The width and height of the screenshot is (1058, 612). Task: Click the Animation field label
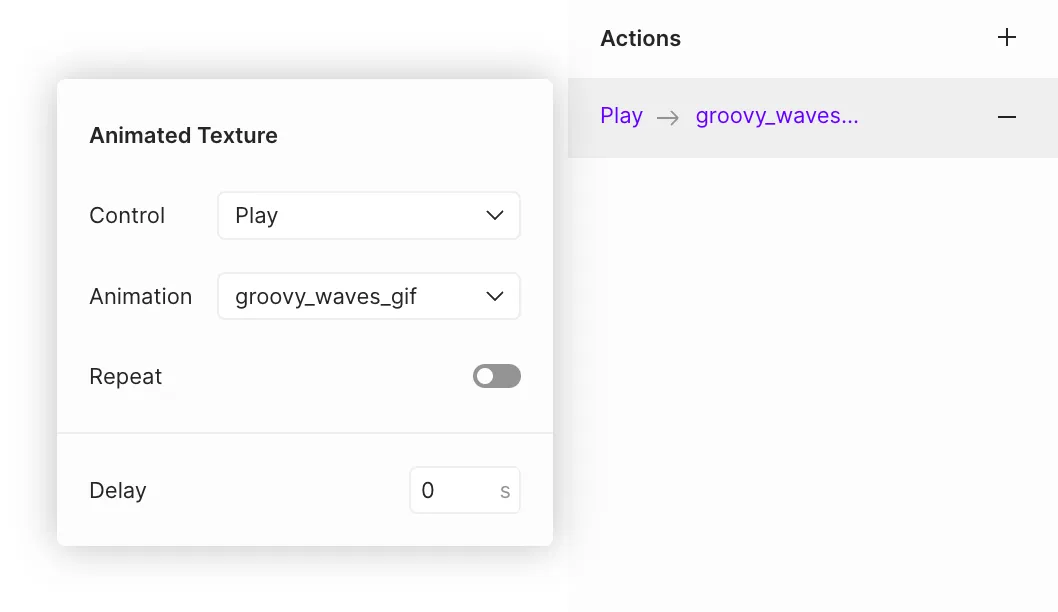pyautogui.click(x=140, y=297)
